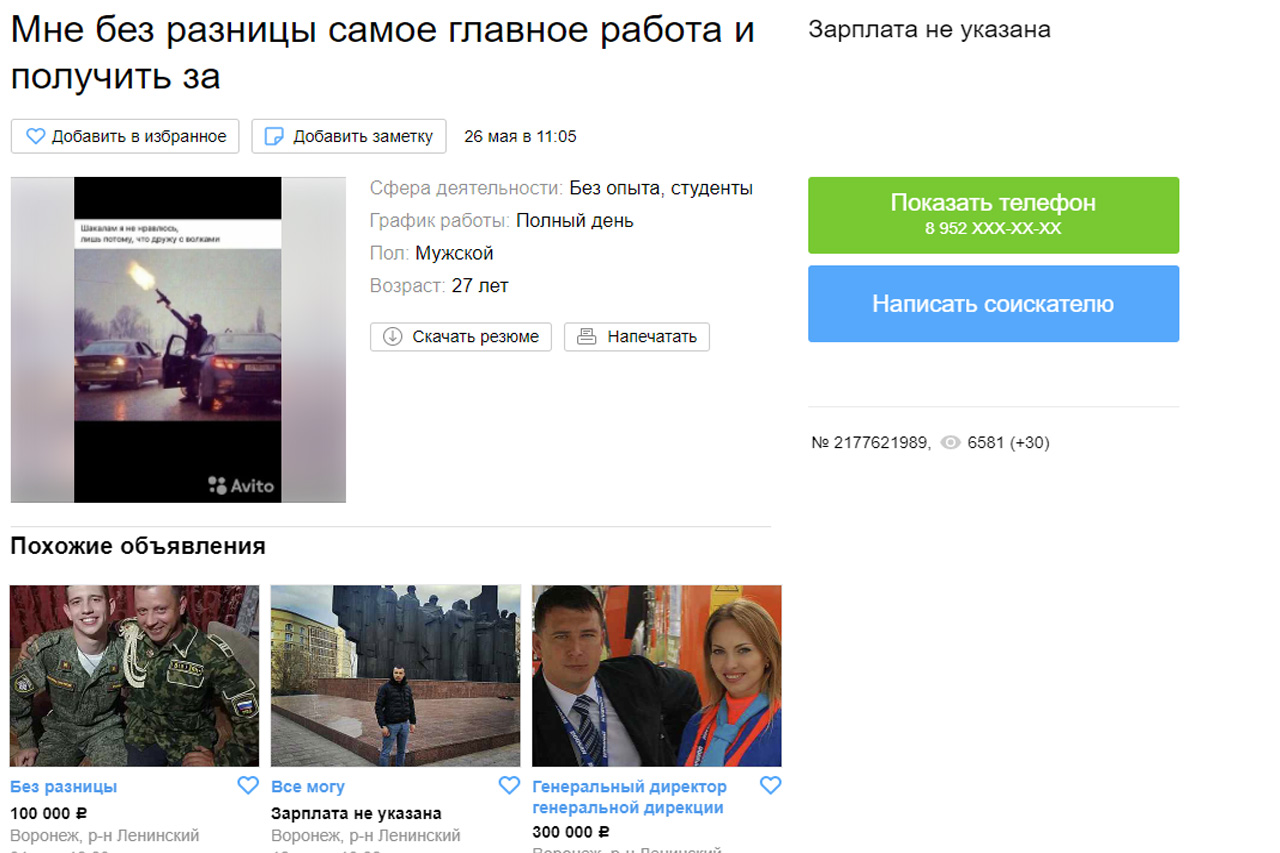1280x853 pixels.
Task: Open thumbnail of man near monument
Action: (x=395, y=676)
